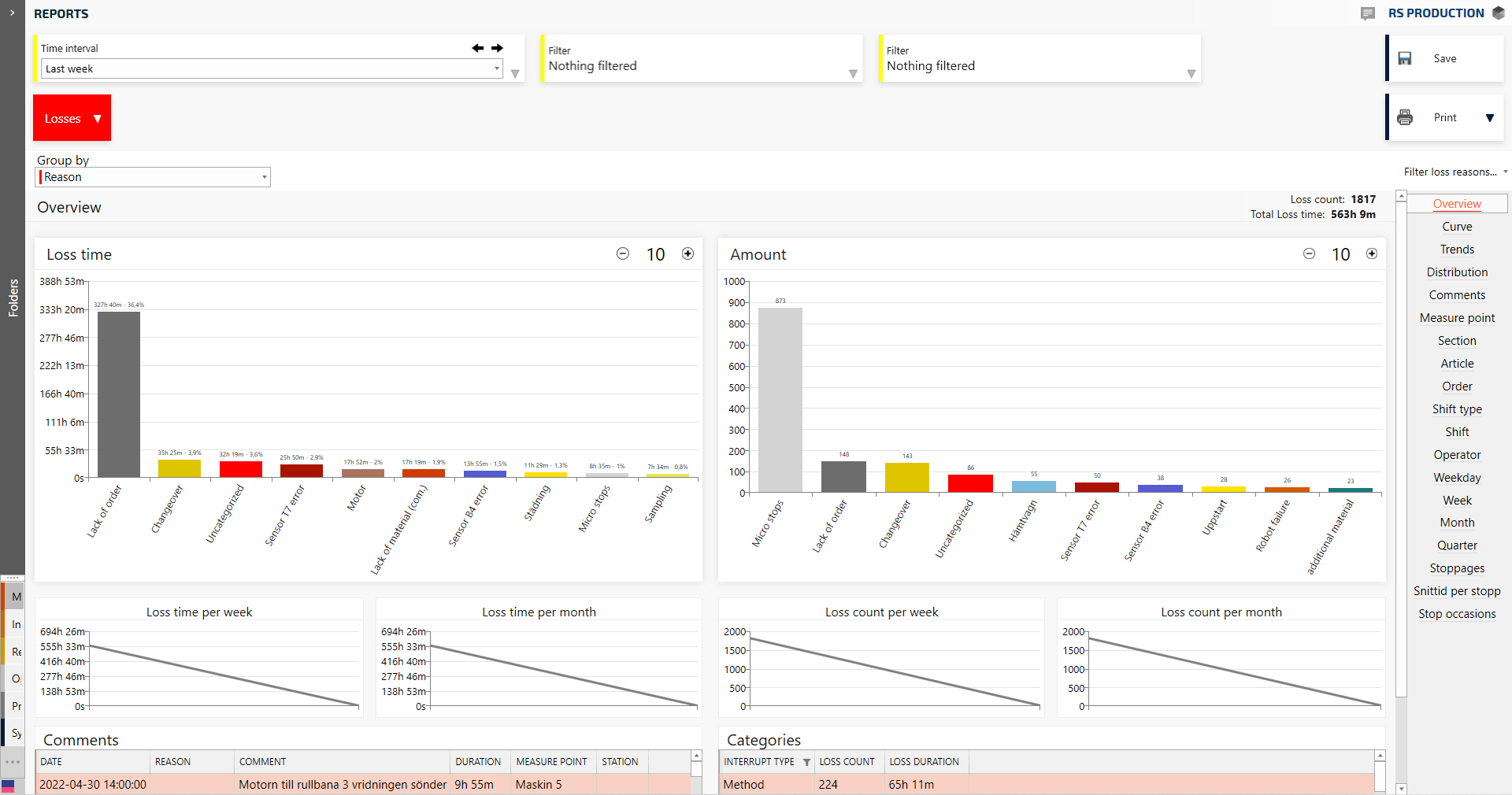The width and height of the screenshot is (1512, 795).
Task: Decrease Amount chart bar count with minus
Action: pyautogui.click(x=1309, y=253)
